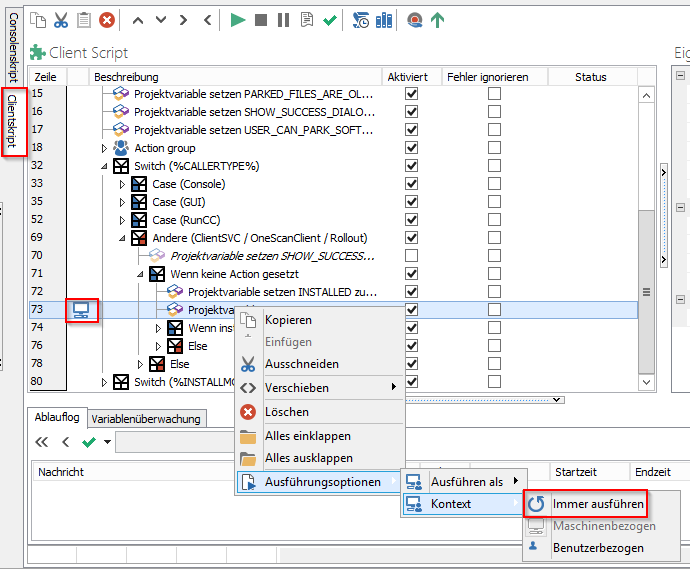Enable Aktiviert for italic SHOW_SUCCESS row
Screen dimensions: 690x572
tap(411, 256)
